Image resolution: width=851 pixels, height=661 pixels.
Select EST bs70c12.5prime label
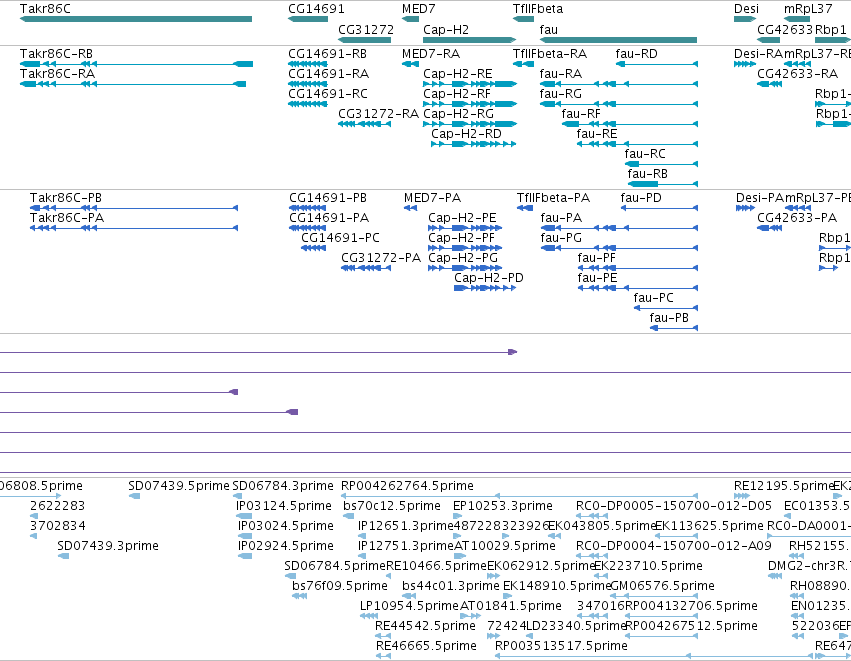[392, 506]
